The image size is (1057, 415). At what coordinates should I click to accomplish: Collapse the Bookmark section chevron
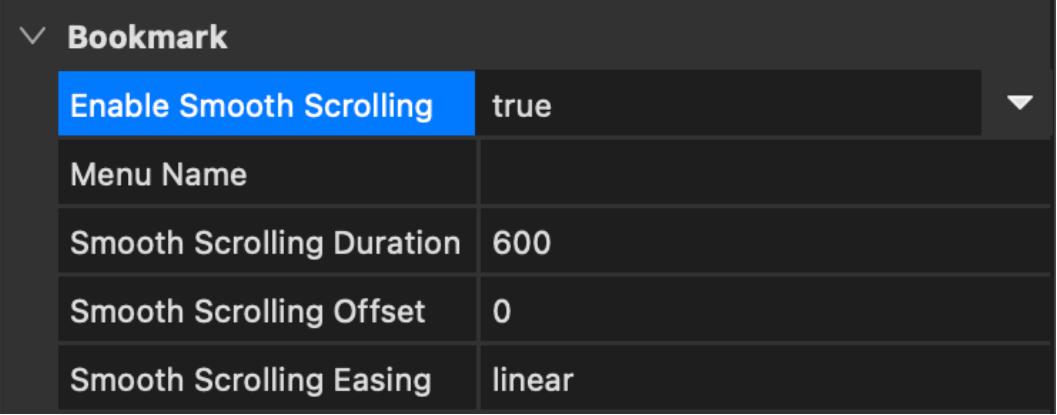[34, 37]
